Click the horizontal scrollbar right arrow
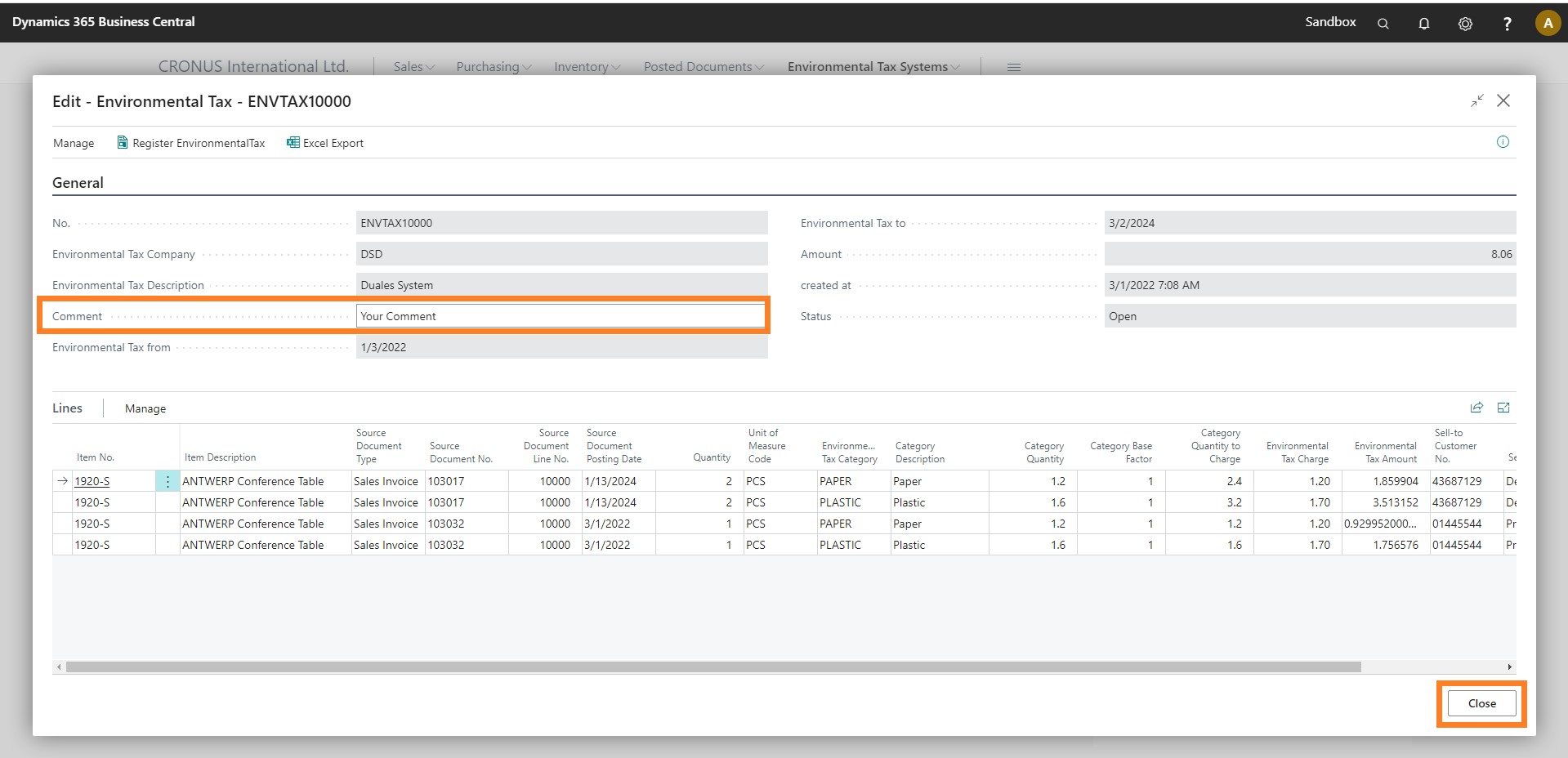 click(x=1509, y=667)
